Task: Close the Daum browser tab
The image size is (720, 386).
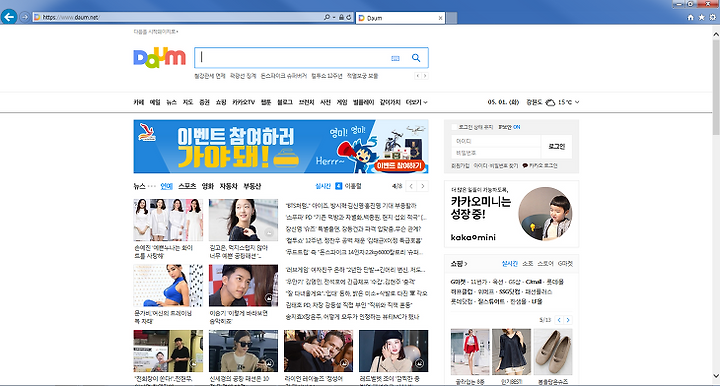Action: point(440,18)
